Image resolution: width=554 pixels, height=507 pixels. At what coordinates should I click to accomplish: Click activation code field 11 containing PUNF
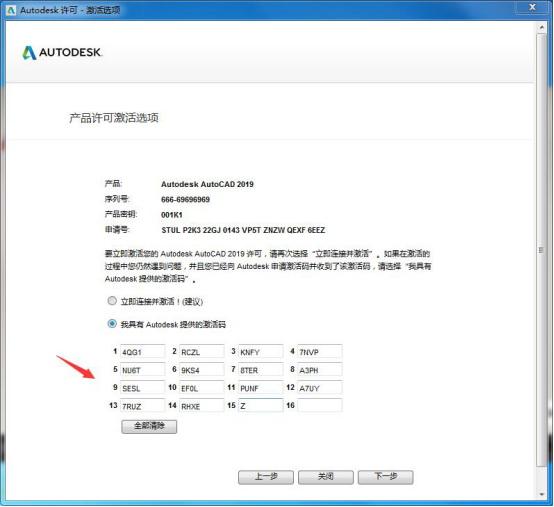[x=261, y=388]
